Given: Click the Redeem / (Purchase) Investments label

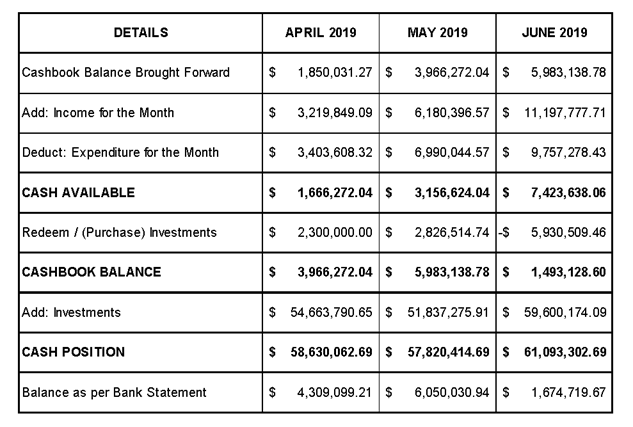Looking at the screenshot, I should point(119,232).
